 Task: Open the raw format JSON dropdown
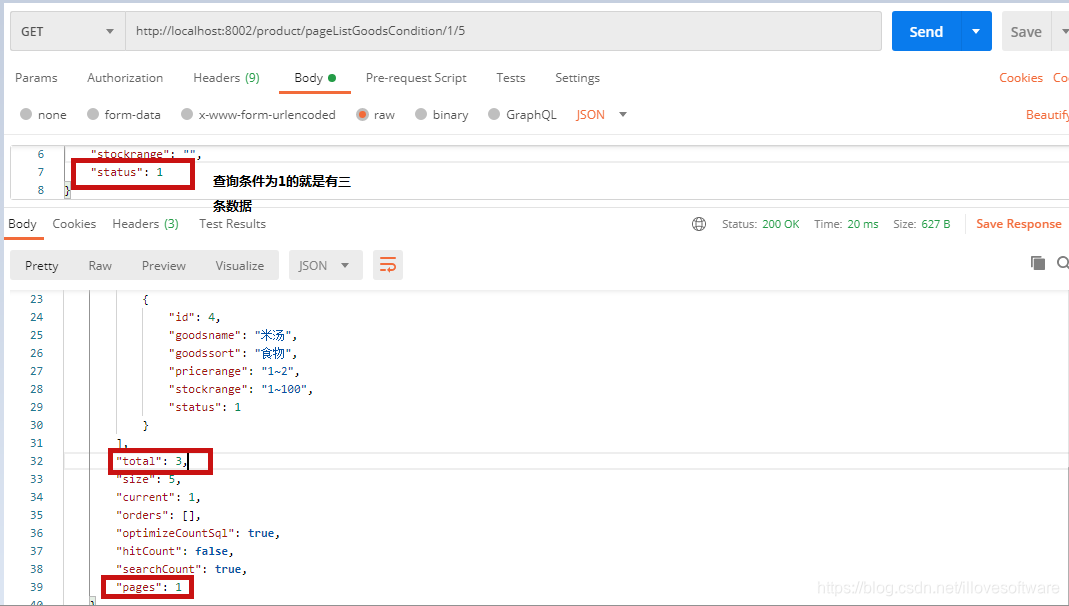pos(601,115)
